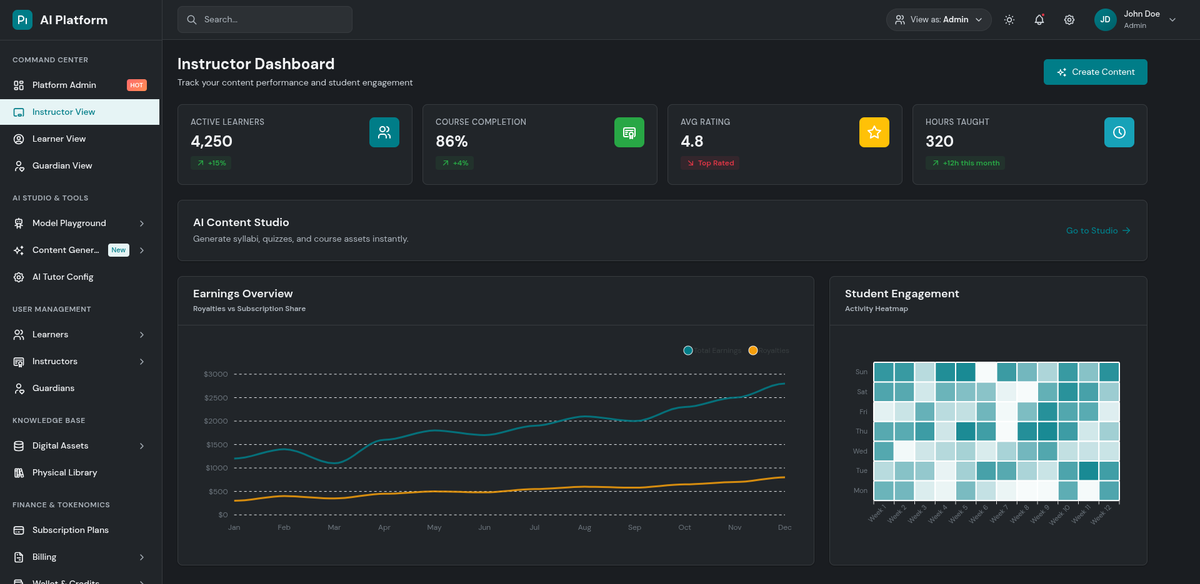This screenshot has width=1200, height=584.
Task: Toggle the light/dark theme sun icon
Action: tap(1009, 20)
